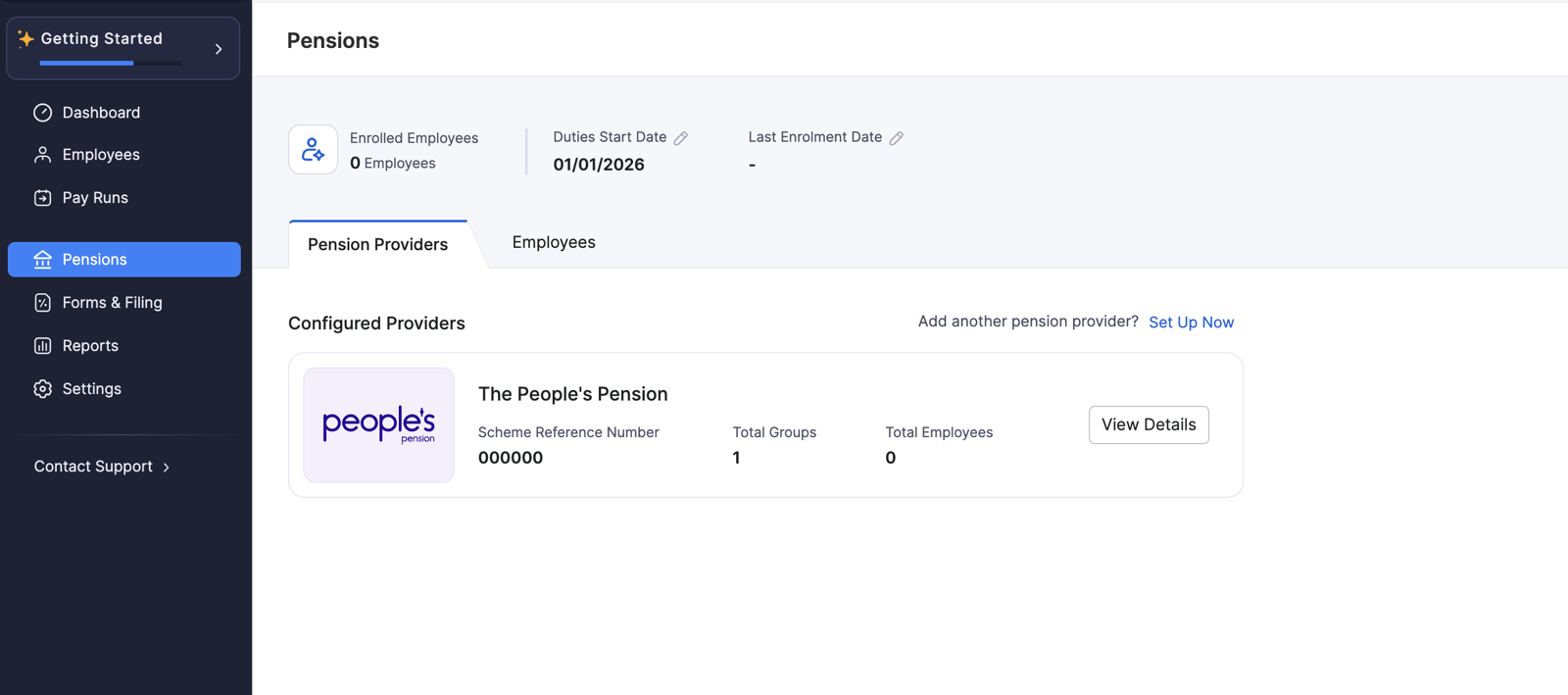
Task: Edit Last Enrolment Date with pencil icon
Action: (896, 138)
